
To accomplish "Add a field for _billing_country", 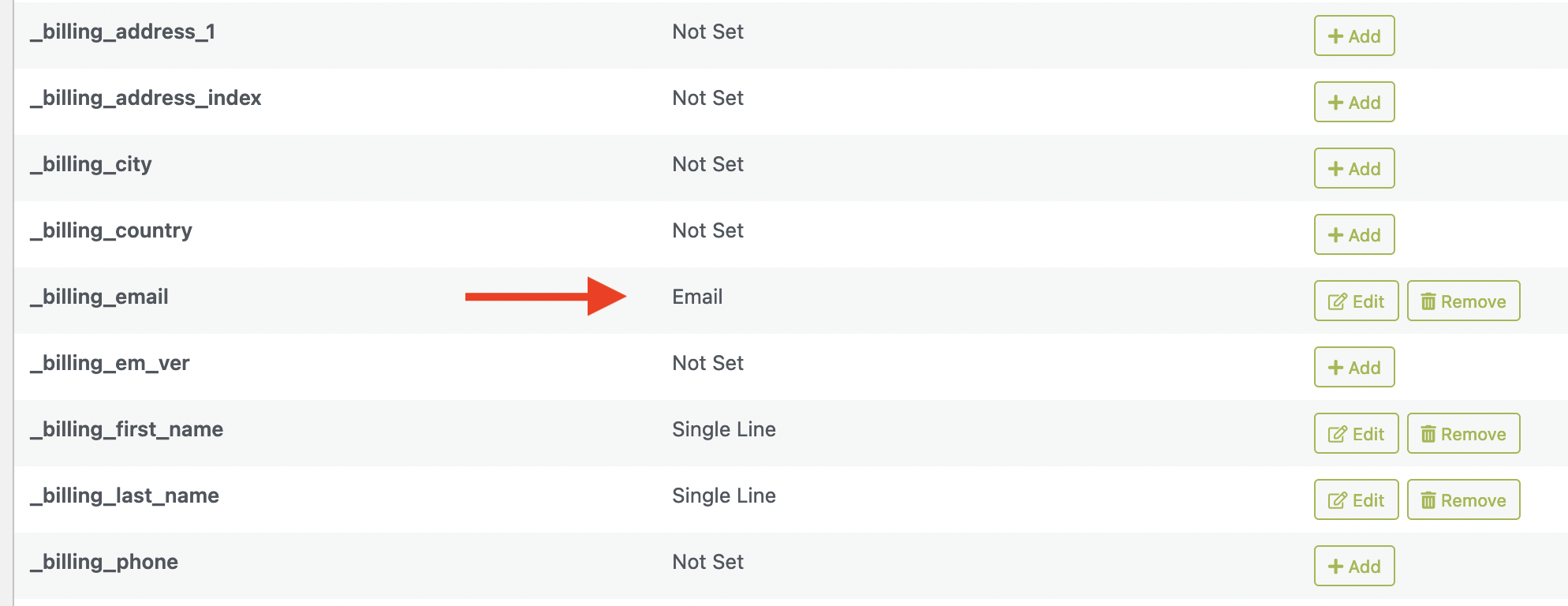I will pos(1354,234).
